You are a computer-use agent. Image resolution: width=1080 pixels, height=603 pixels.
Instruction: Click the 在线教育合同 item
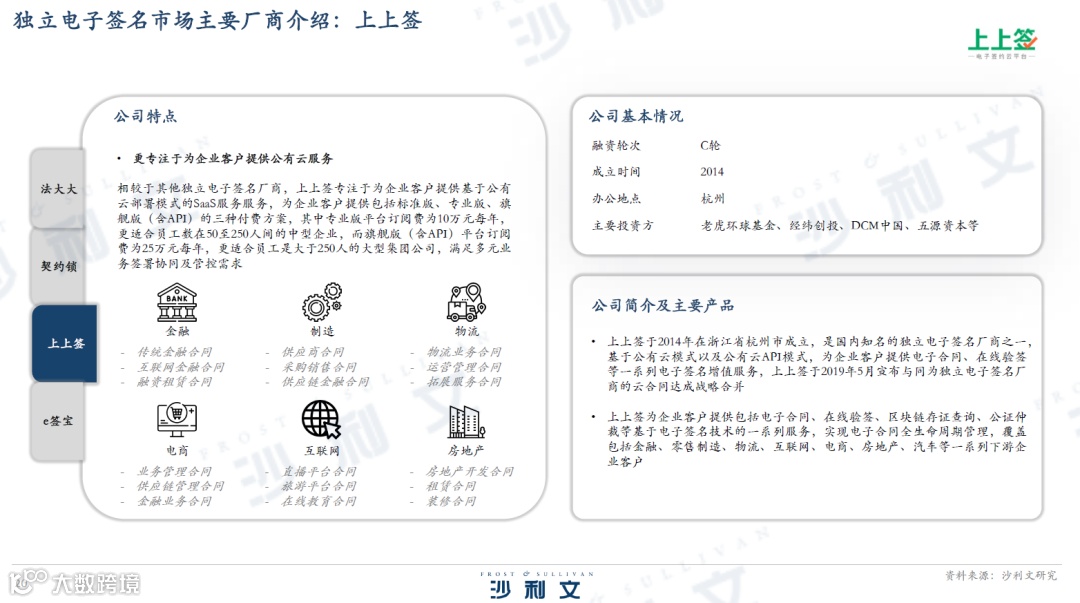pos(319,502)
